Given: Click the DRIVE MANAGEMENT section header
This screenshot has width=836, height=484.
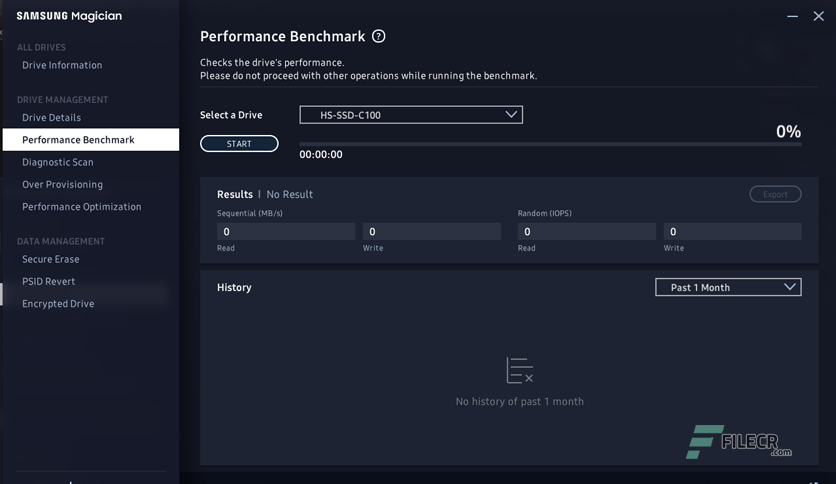Looking at the screenshot, I should pyautogui.click(x=62, y=100).
